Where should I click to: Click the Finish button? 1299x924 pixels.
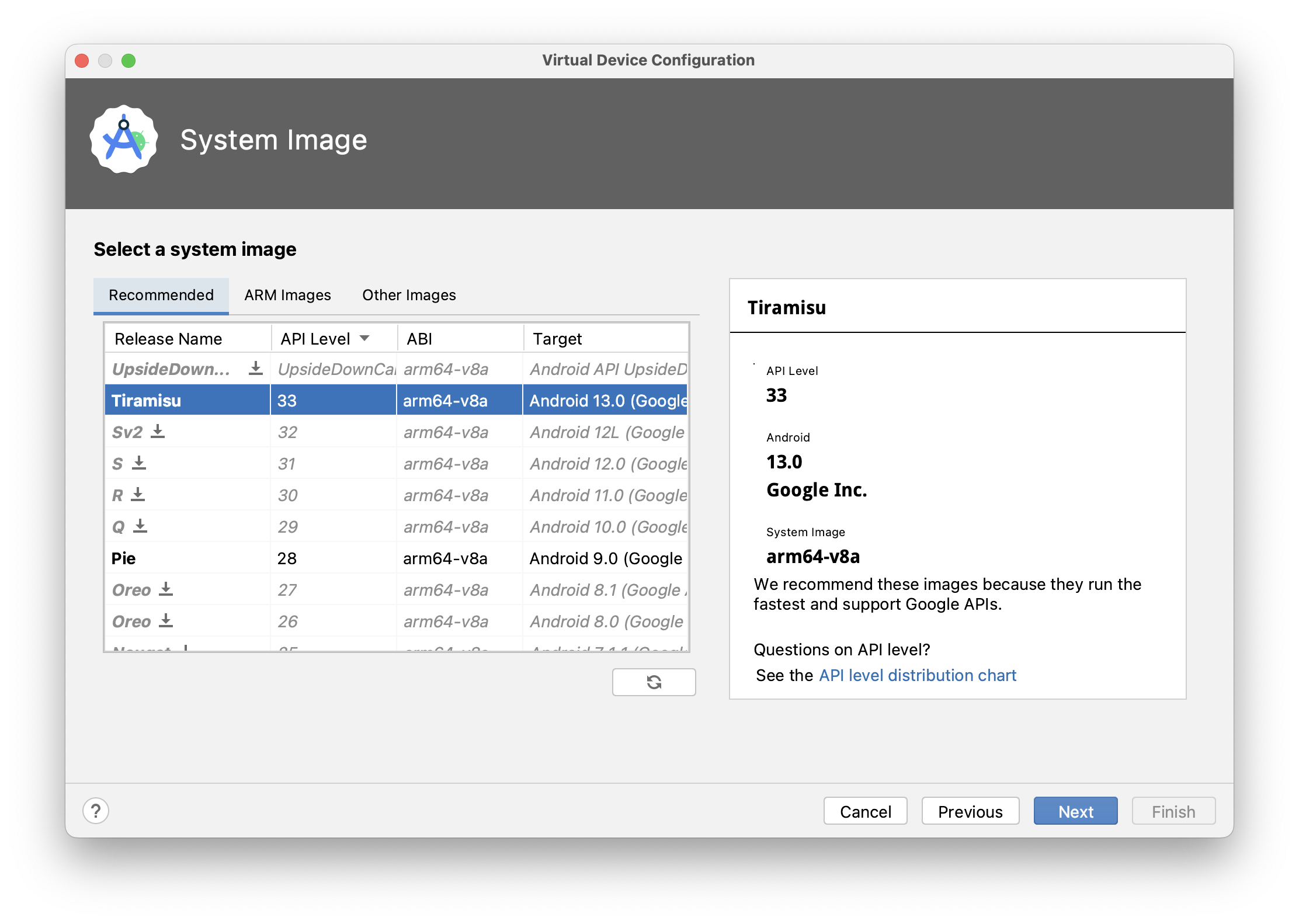pyautogui.click(x=1173, y=811)
